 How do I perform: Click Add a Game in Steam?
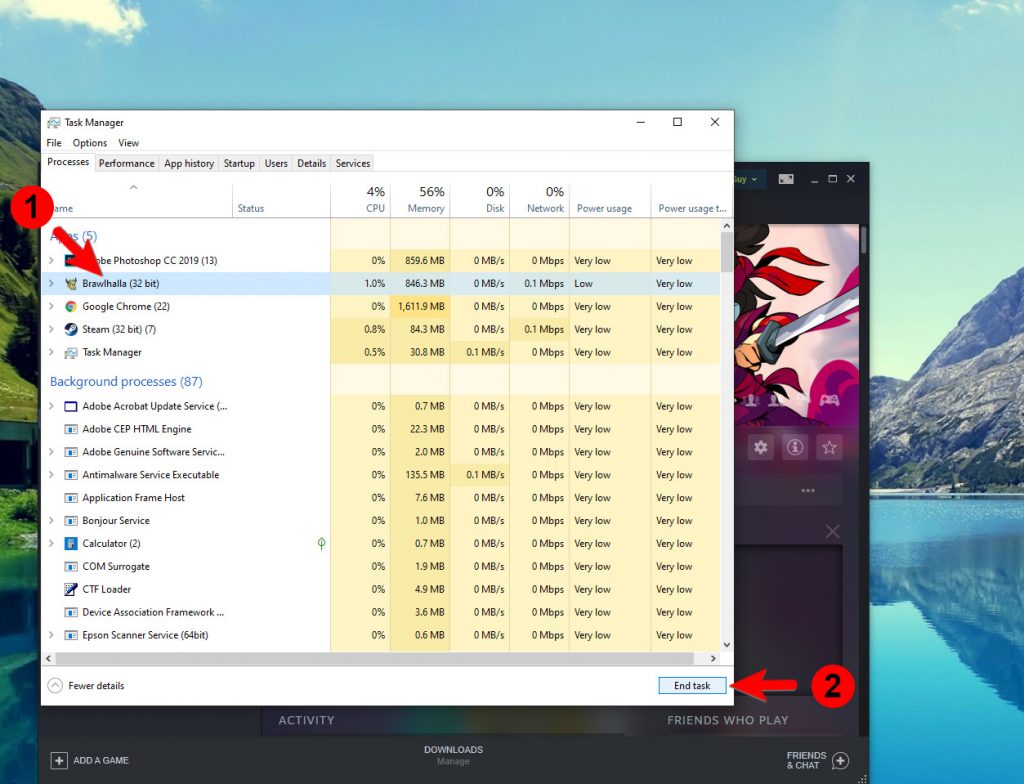[x=90, y=760]
